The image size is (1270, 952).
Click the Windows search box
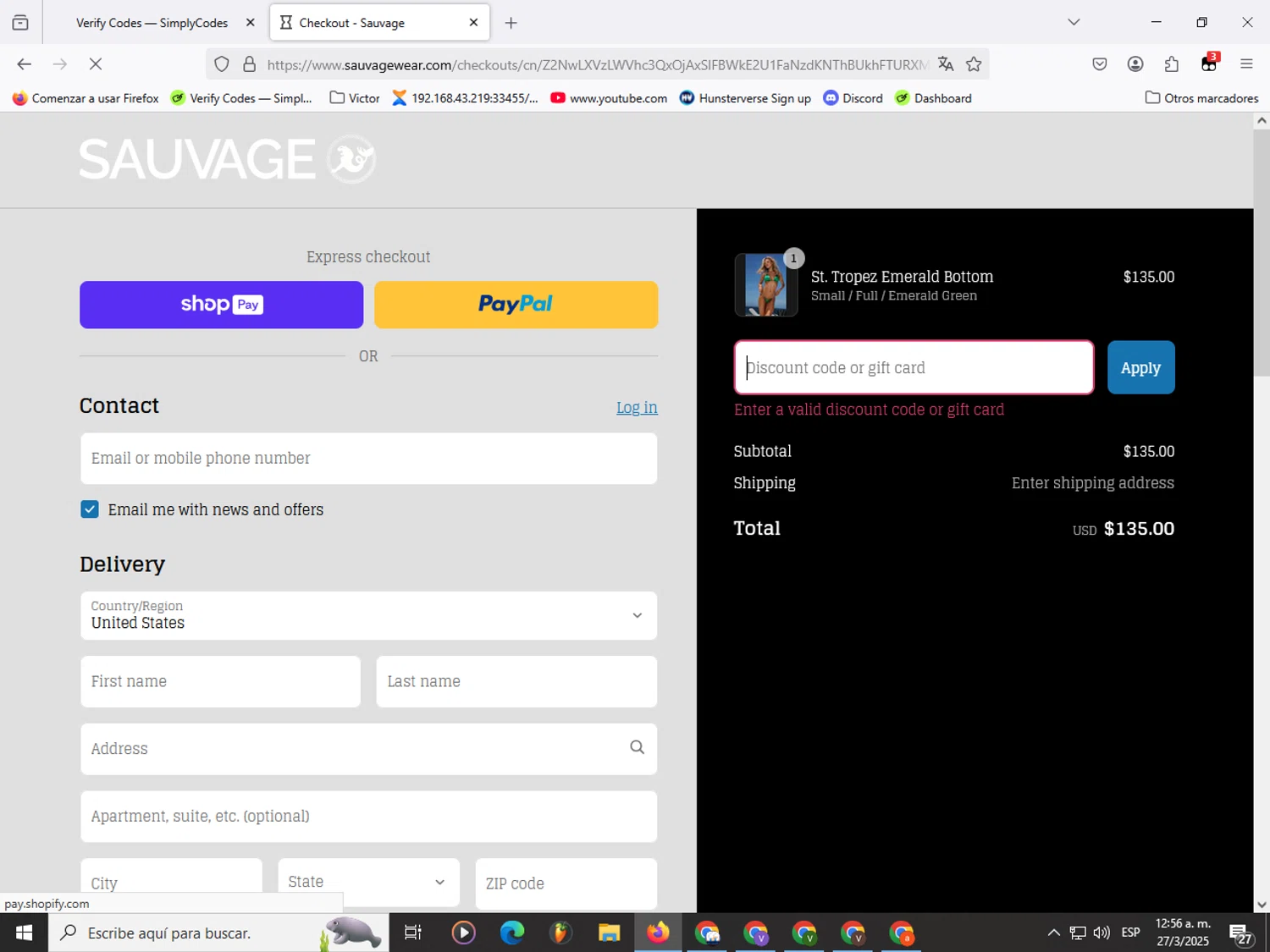point(218,933)
